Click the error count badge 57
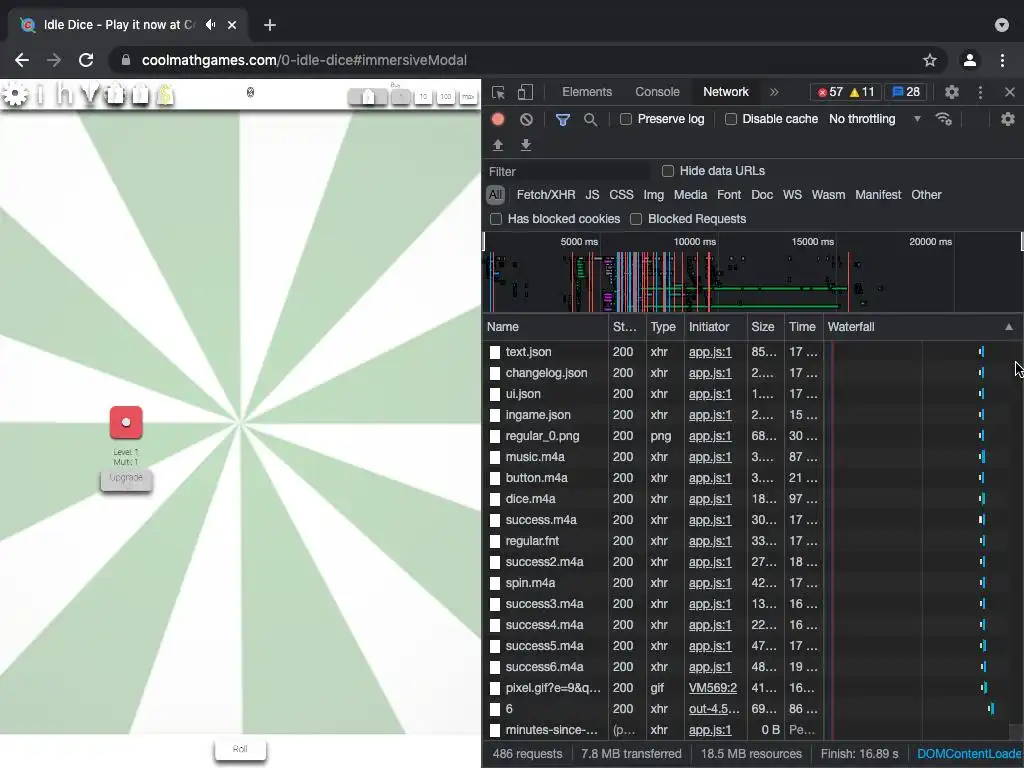The width and height of the screenshot is (1024, 768). coord(830,92)
